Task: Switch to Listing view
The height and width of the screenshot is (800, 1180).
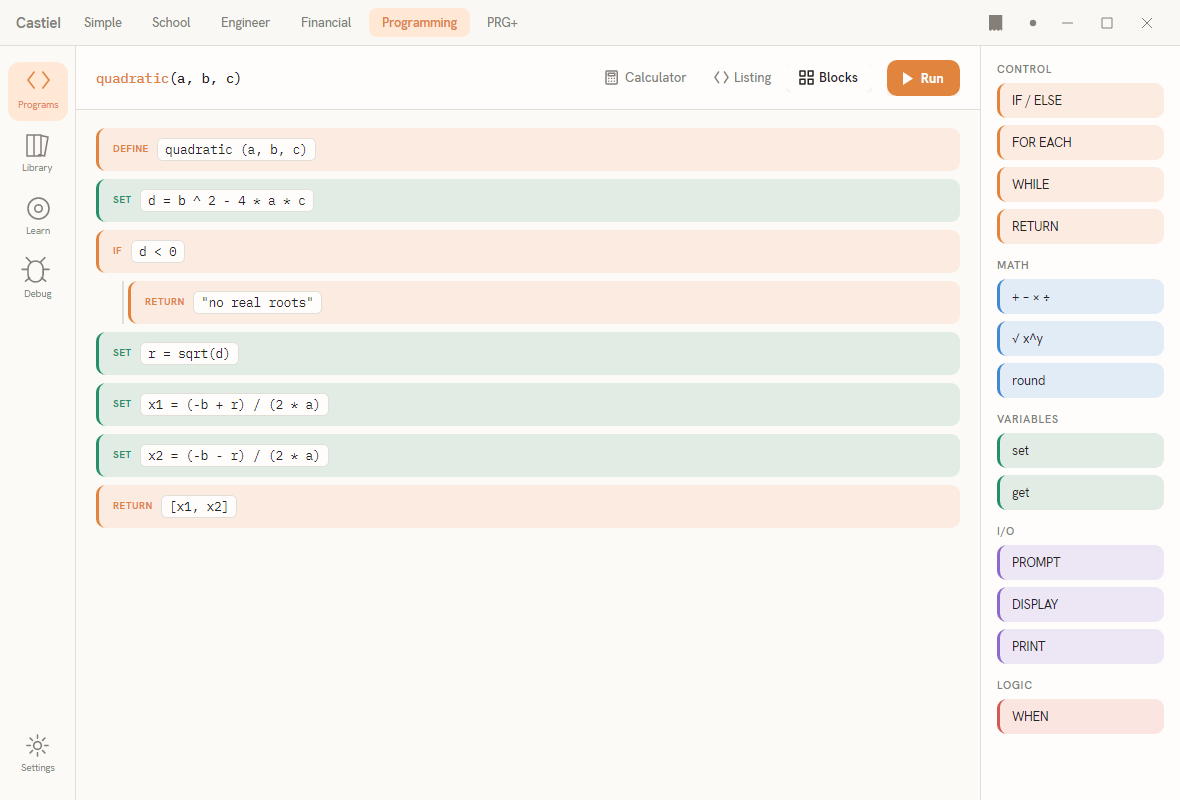Action: 742,78
